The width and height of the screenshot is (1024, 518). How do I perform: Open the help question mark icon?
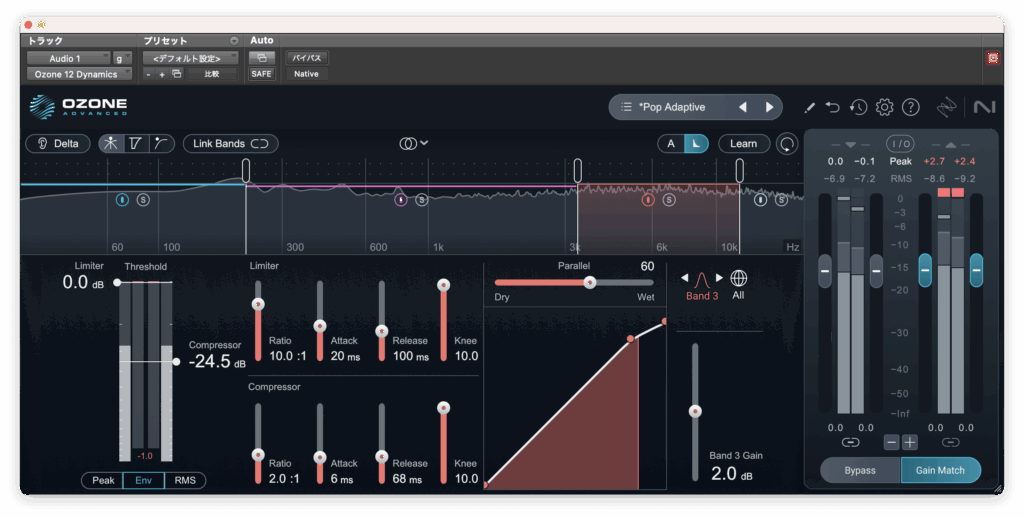tap(910, 107)
